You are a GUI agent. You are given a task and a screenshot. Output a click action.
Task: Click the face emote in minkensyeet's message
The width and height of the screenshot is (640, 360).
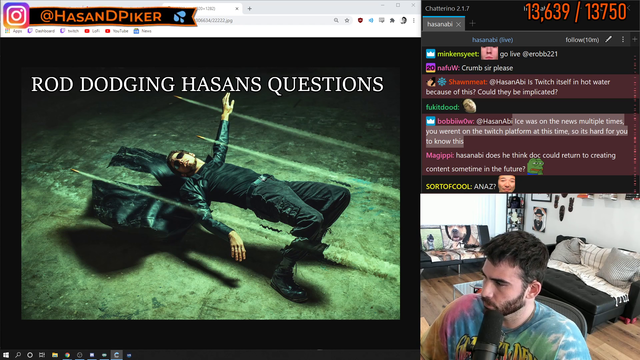(489, 53)
